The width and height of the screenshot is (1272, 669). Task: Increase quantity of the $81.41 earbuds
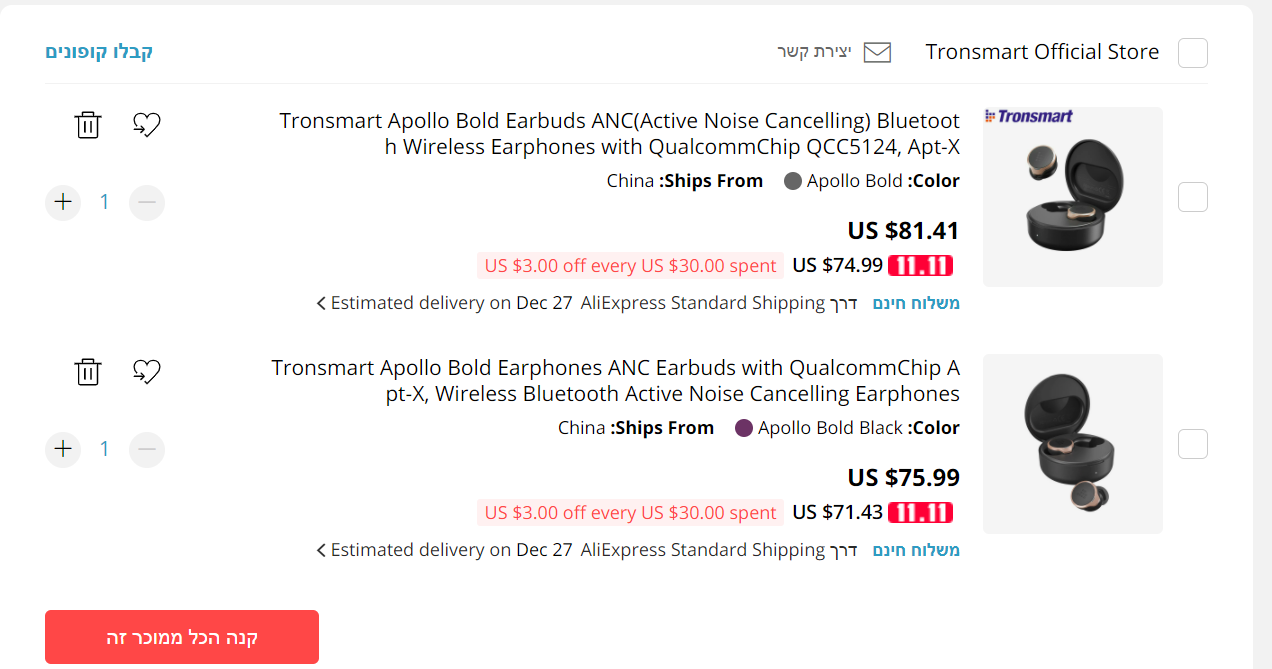[x=63, y=202]
